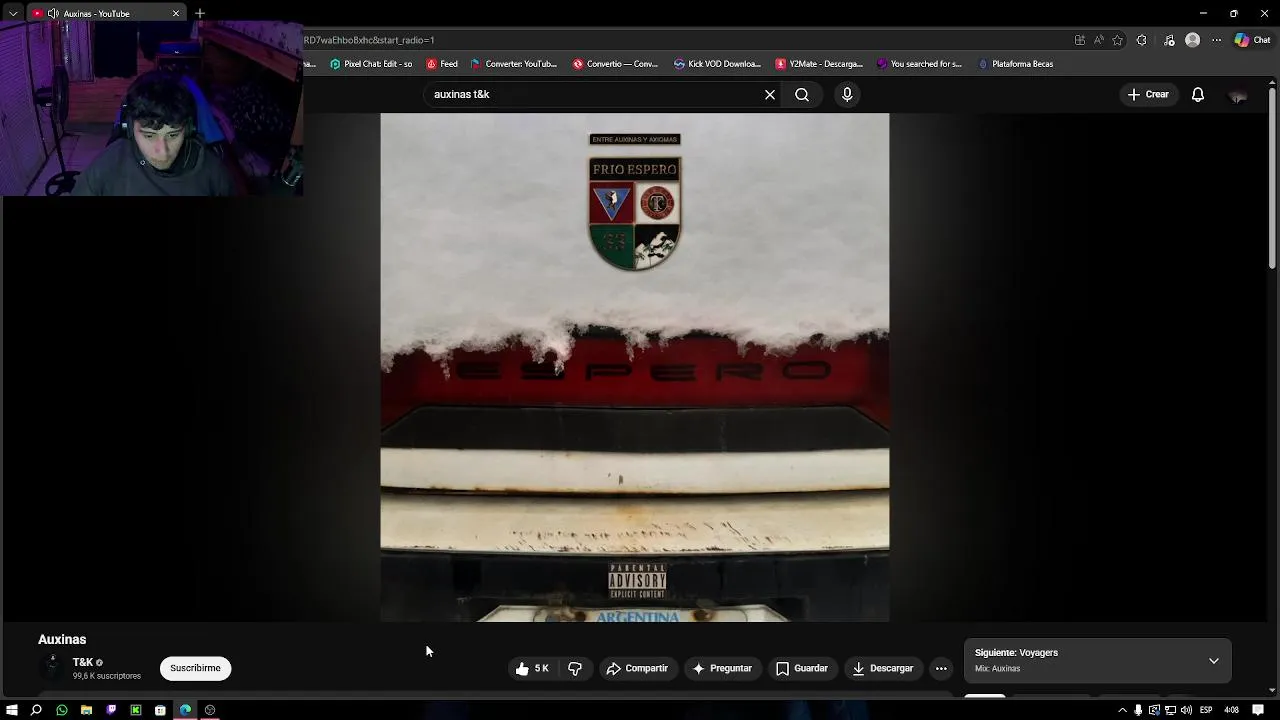Image resolution: width=1280 pixels, height=720 pixels.
Task: Open File Explorer from the taskbar
Action: click(x=86, y=710)
